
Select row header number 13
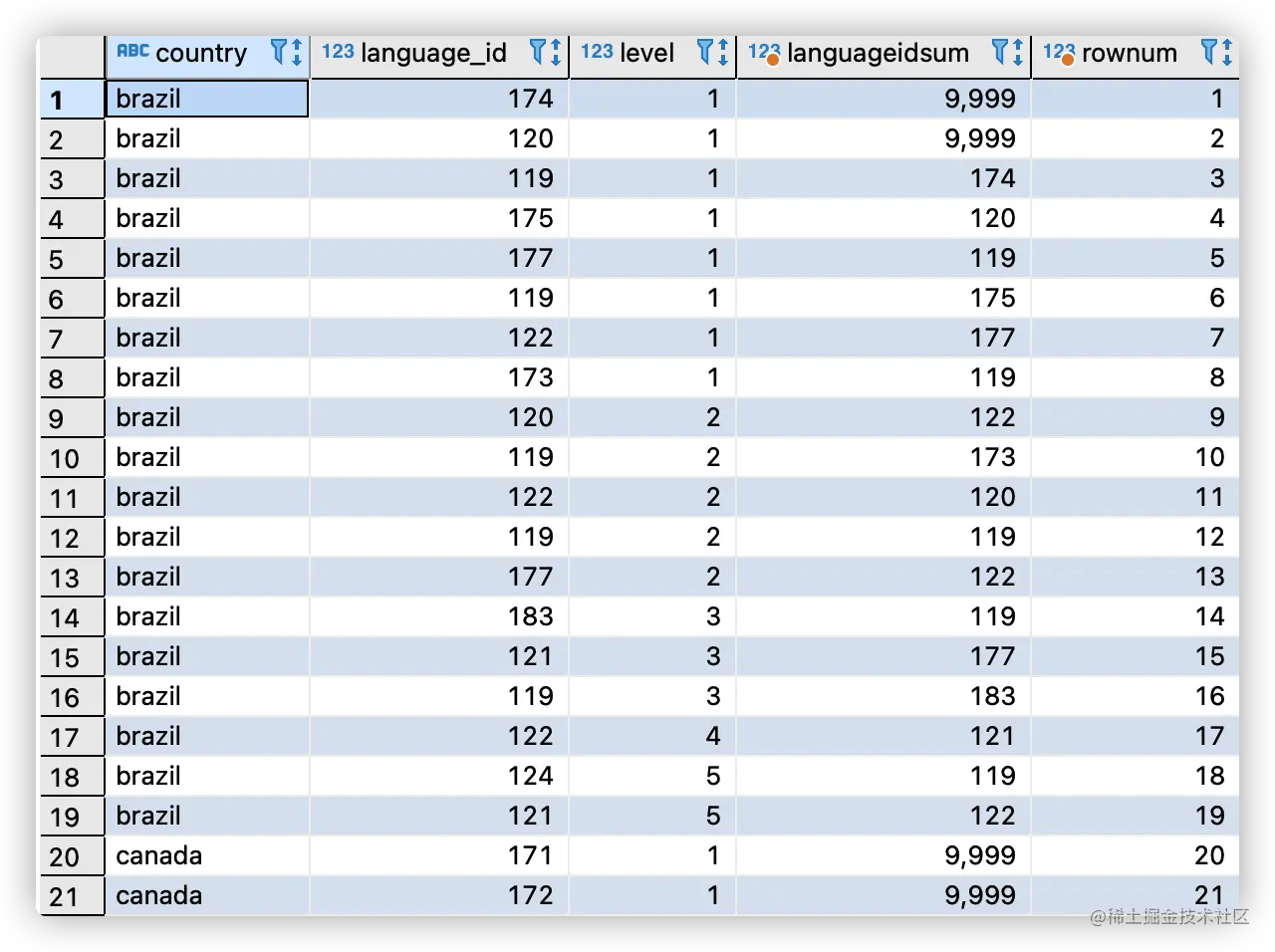pos(72,578)
